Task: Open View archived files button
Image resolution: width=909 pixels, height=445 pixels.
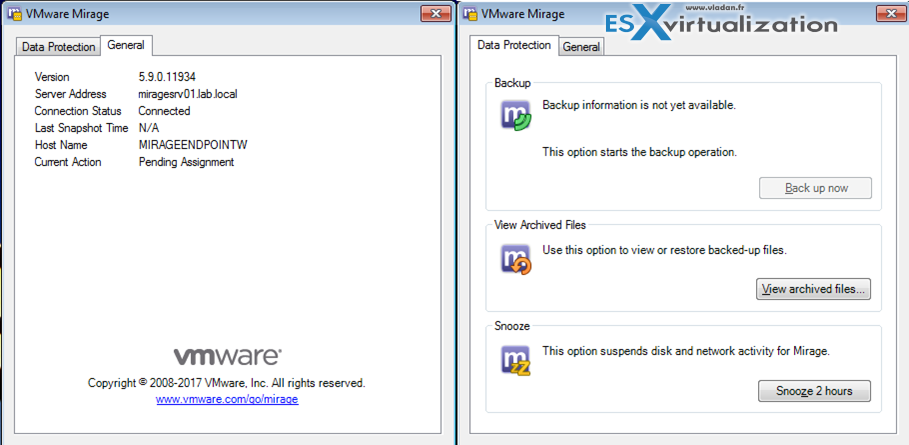Action: [814, 290]
